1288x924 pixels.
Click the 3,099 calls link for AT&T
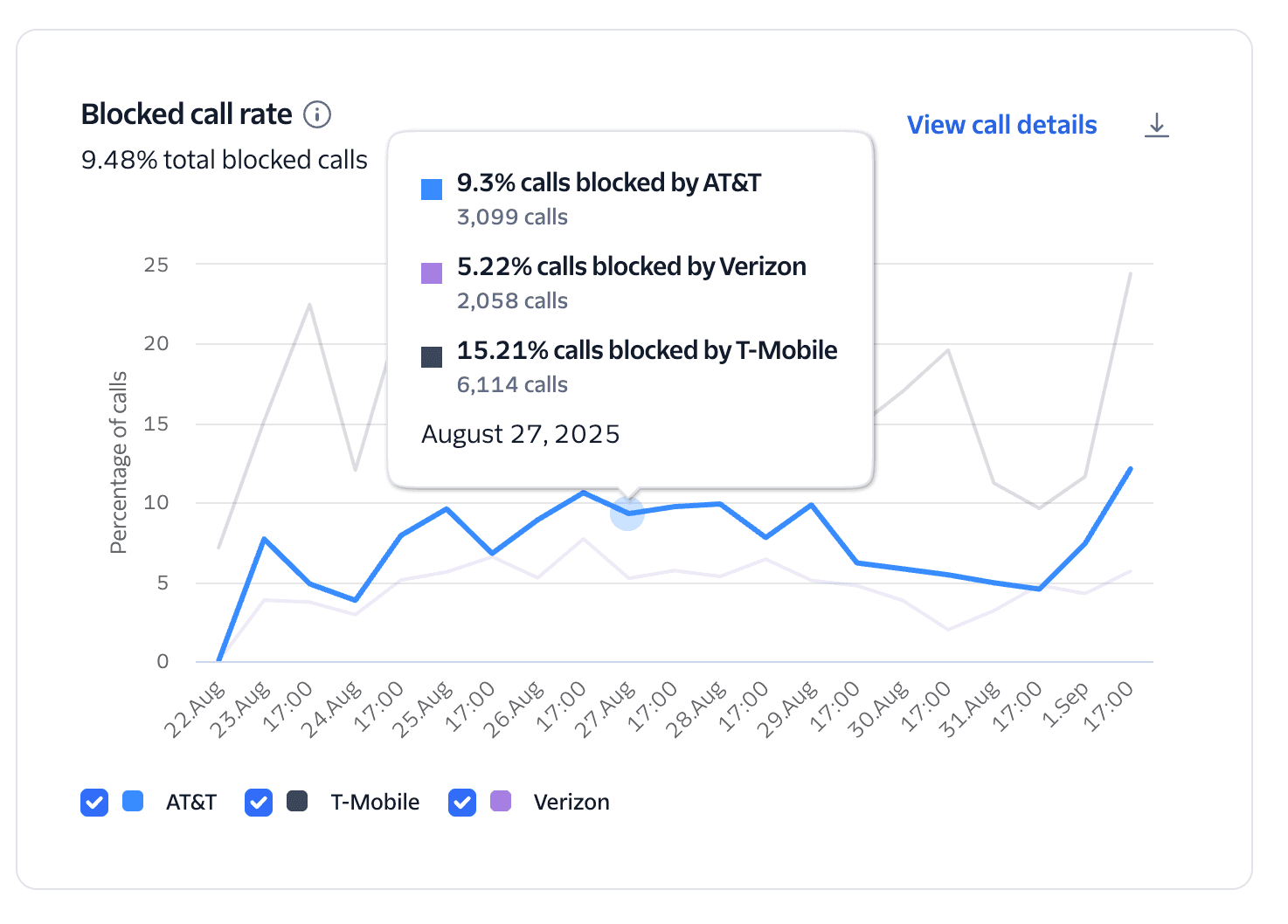pos(512,217)
